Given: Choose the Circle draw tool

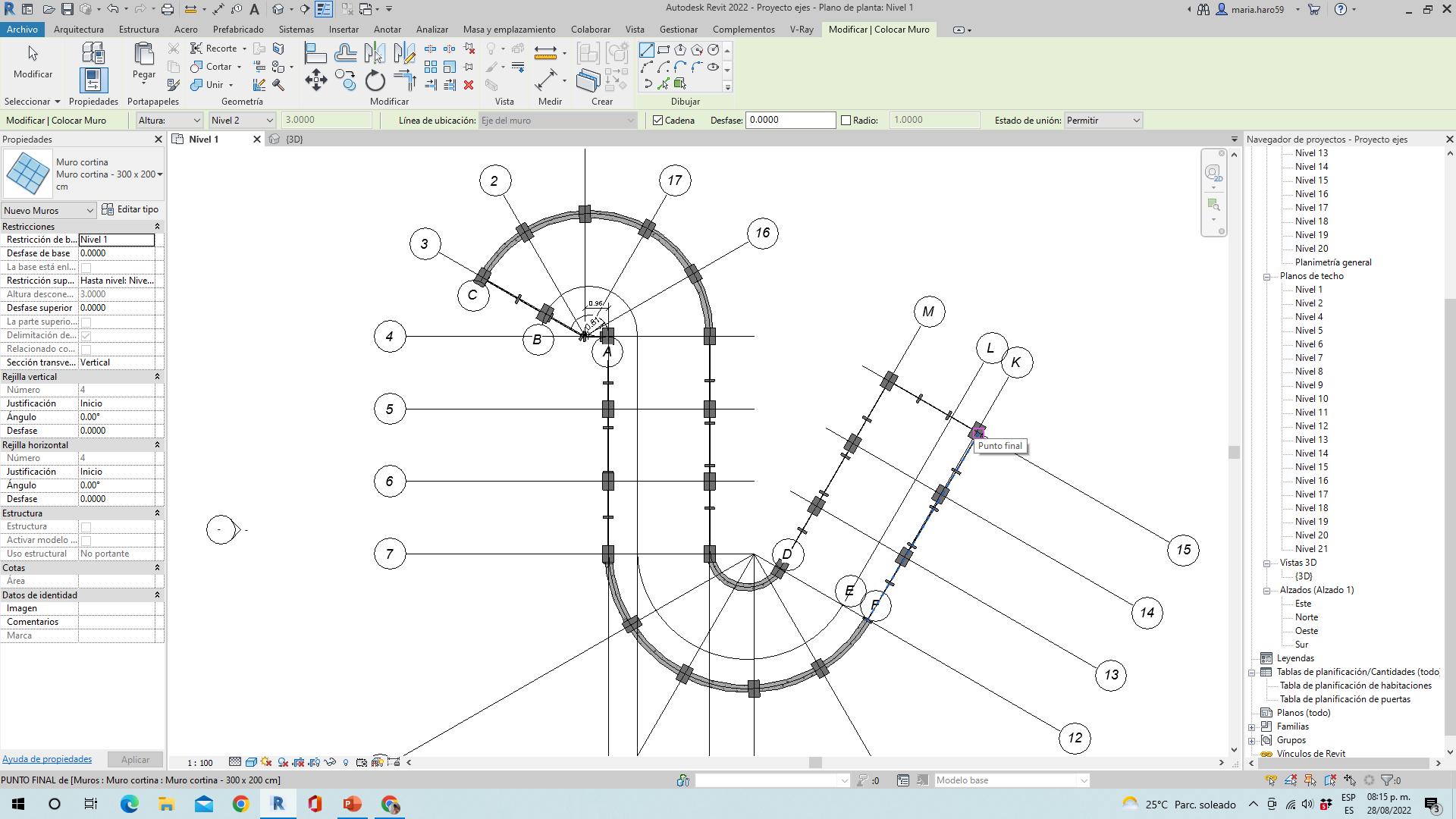Looking at the screenshot, I should tap(714, 50).
